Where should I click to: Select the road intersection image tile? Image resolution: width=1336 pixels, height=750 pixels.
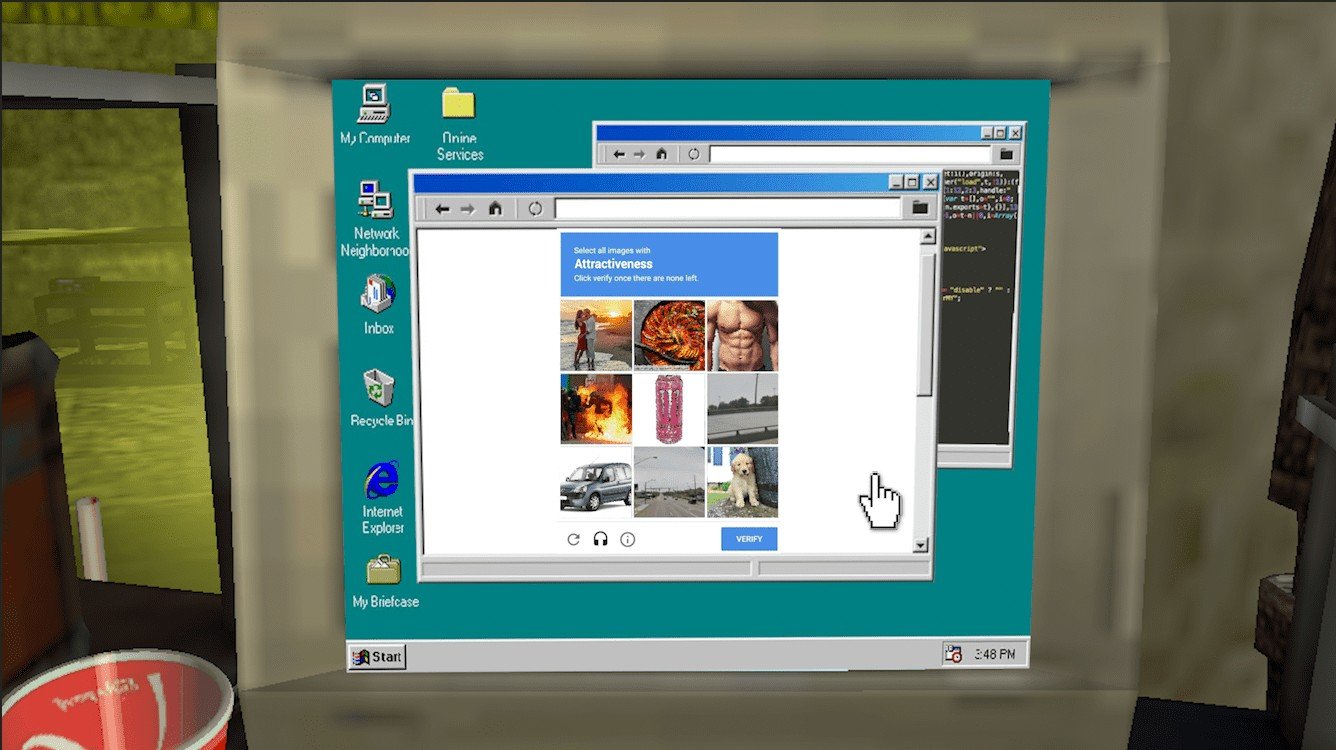coord(669,481)
